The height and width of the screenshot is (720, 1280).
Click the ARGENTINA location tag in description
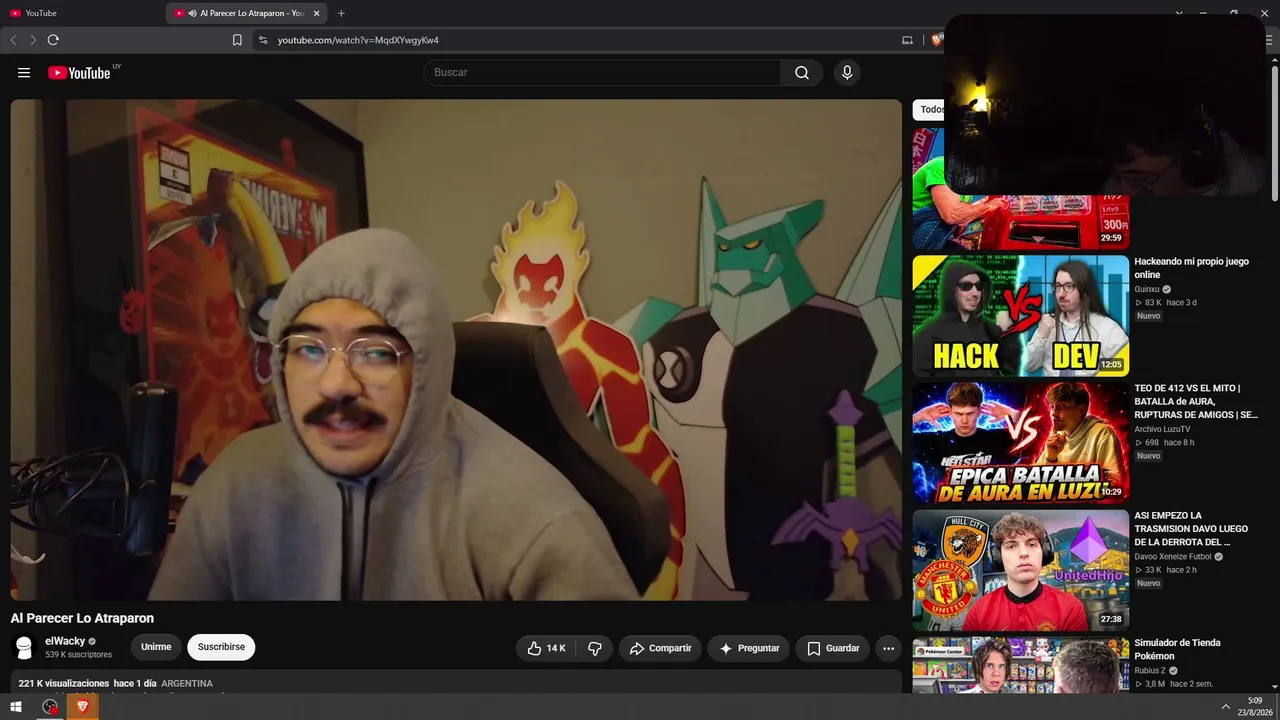point(187,684)
